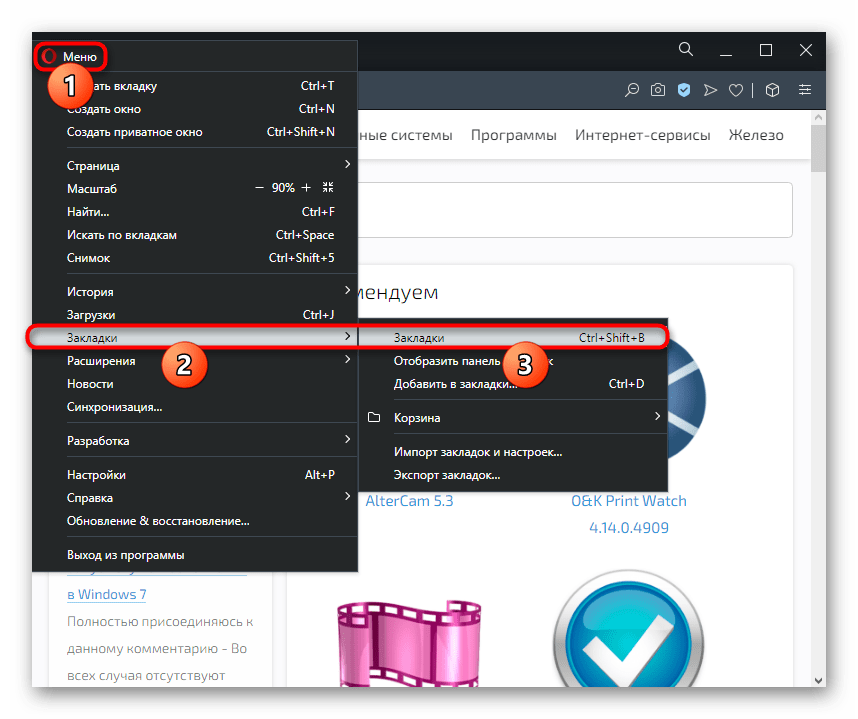Increase zoom with the plus button
The width and height of the screenshot is (858, 719).
(x=306, y=188)
